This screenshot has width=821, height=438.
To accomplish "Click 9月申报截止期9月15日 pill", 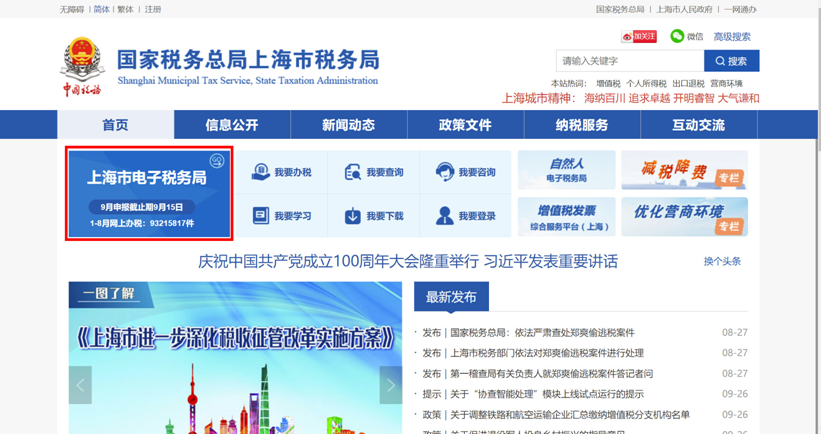I will coord(142,207).
